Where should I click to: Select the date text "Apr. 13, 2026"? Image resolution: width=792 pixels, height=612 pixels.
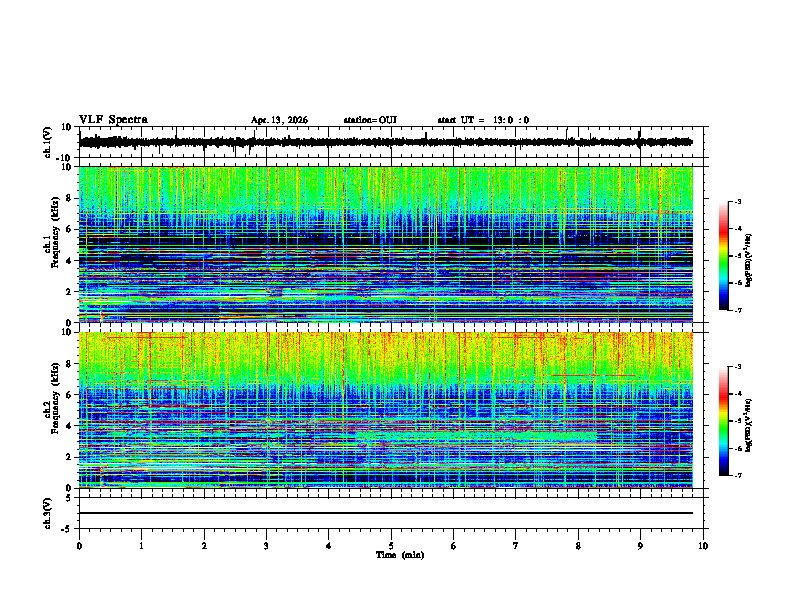[x=279, y=120]
